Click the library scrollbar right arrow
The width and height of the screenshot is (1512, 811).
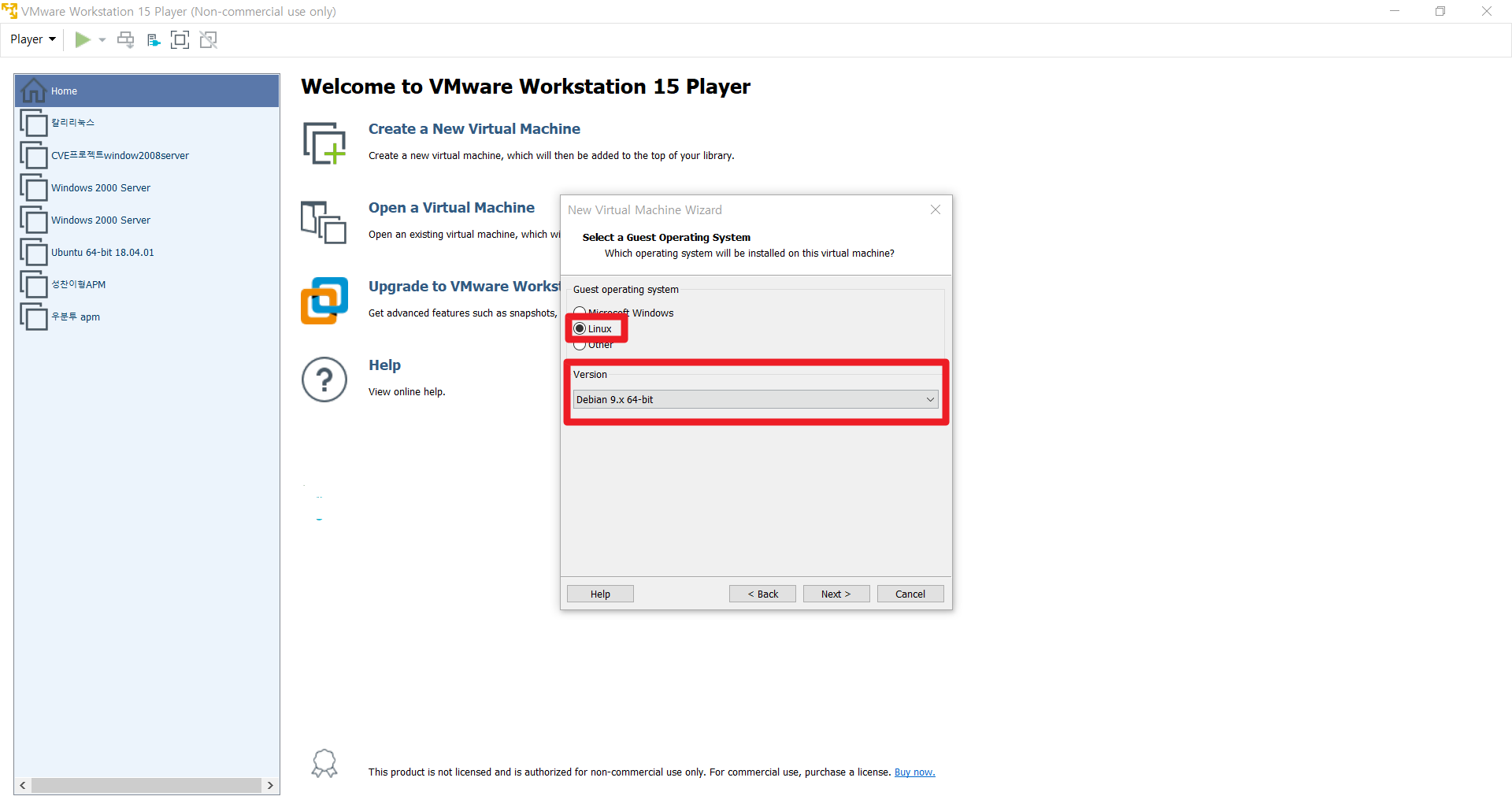[270, 785]
